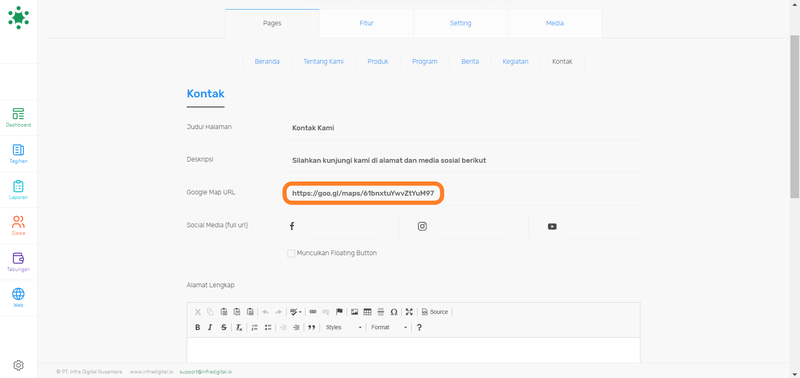Click Paste from Word icon
The height and width of the screenshot is (378, 800).
[x=250, y=312]
